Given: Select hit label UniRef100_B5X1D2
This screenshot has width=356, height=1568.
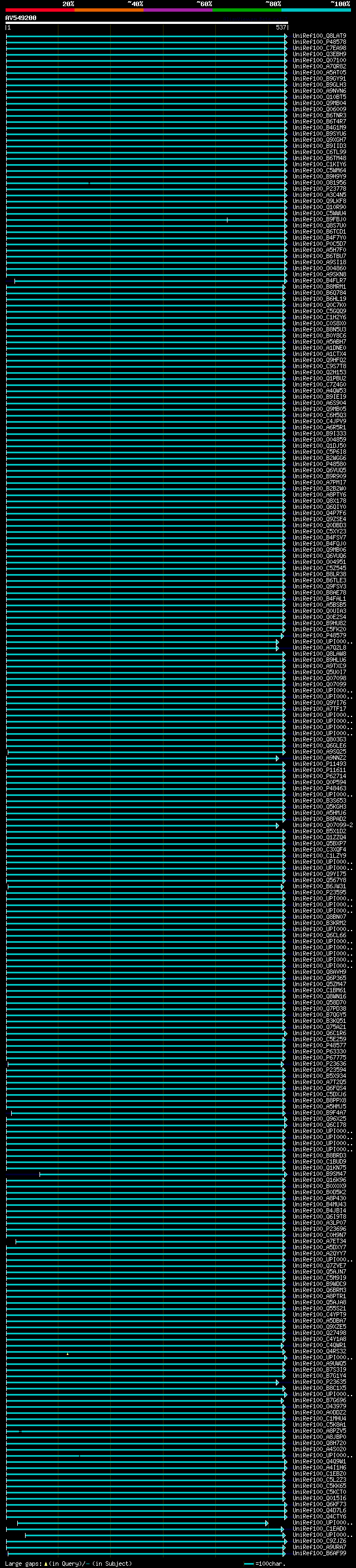Looking at the screenshot, I should coord(319,831).
